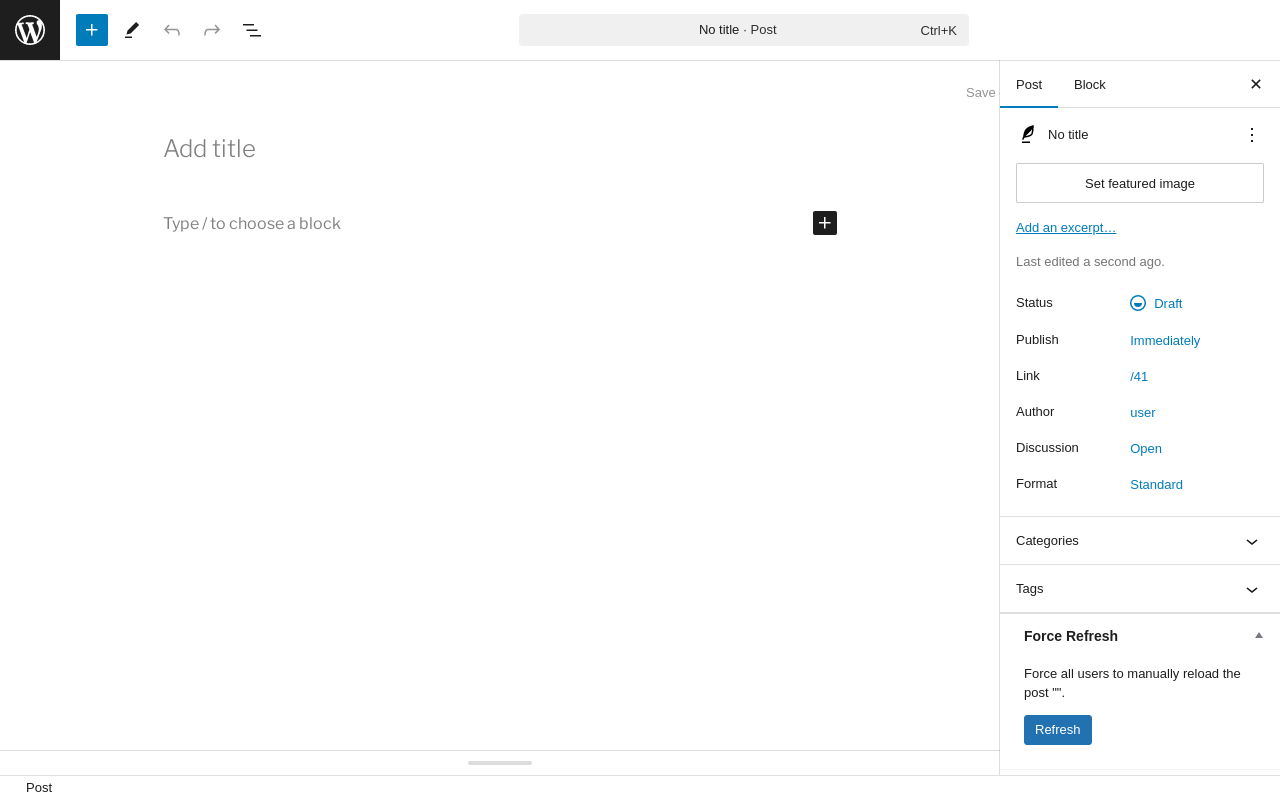Image resolution: width=1280 pixels, height=800 pixels.
Task: Click the Add title field
Action: click(x=500, y=149)
